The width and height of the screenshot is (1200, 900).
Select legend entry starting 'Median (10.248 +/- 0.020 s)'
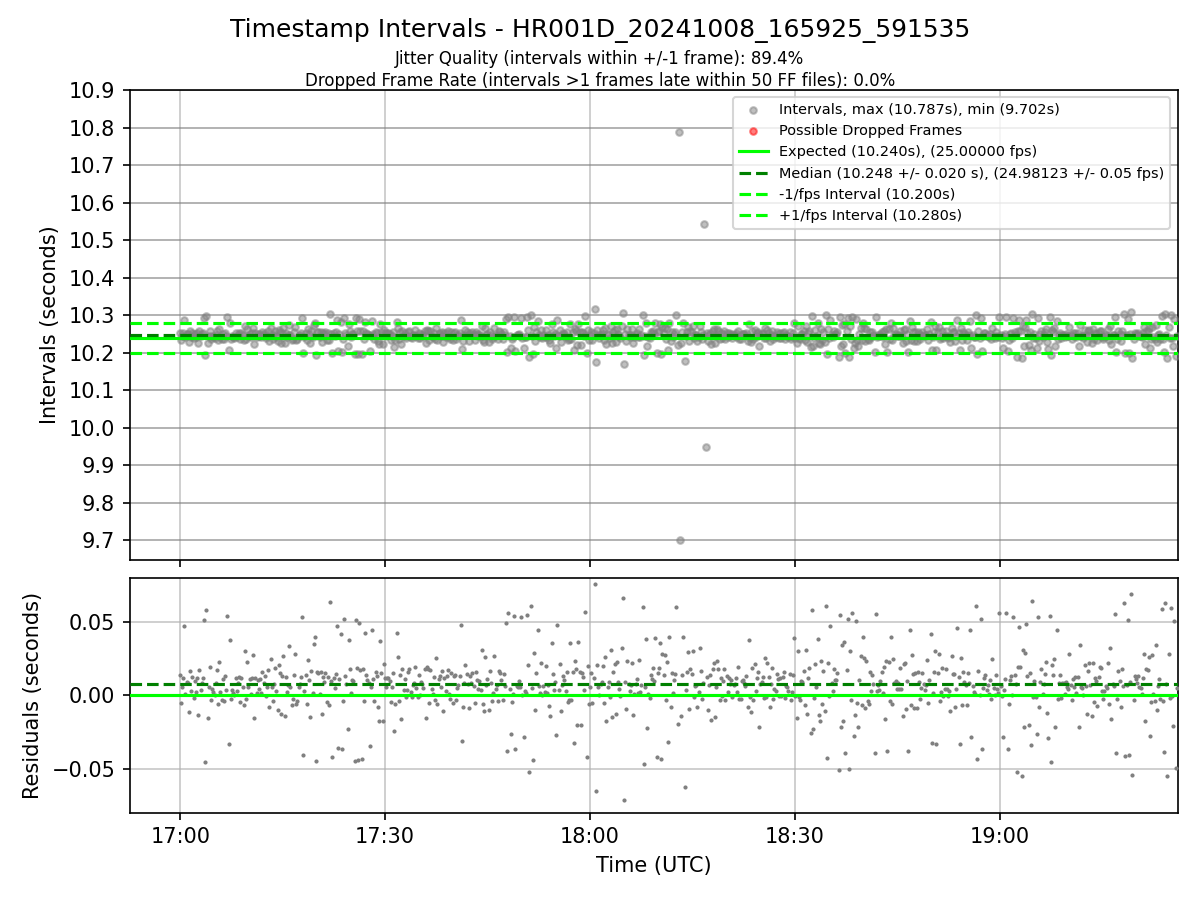click(x=971, y=173)
